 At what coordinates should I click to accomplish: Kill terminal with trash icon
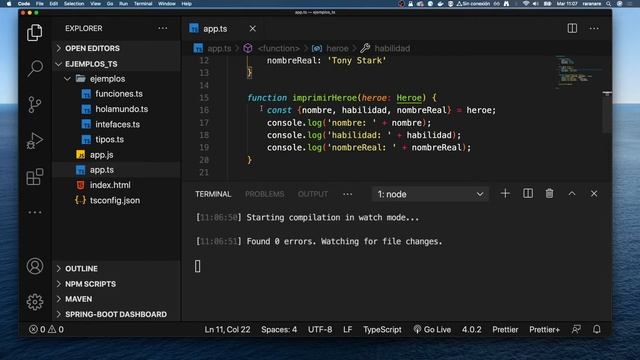click(549, 193)
